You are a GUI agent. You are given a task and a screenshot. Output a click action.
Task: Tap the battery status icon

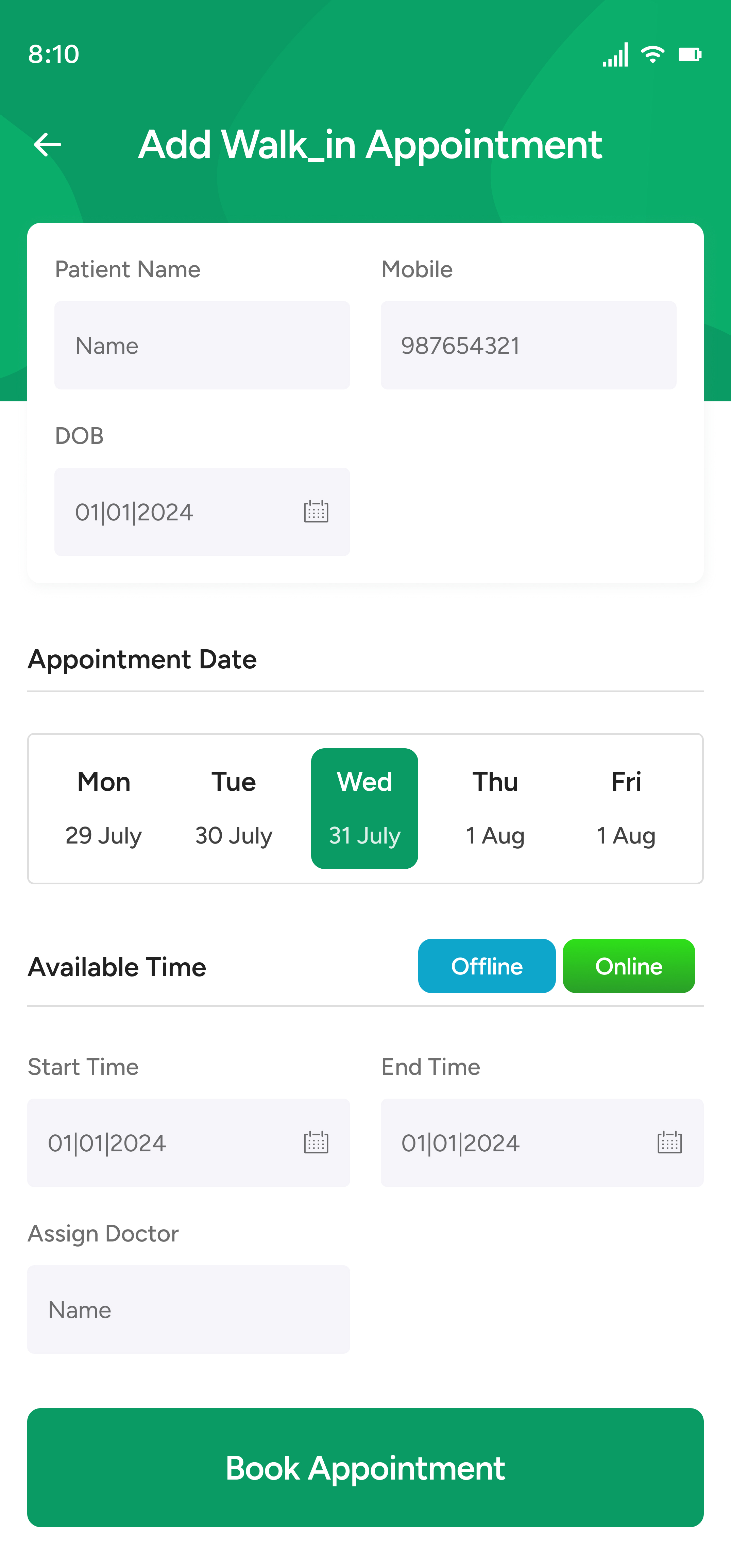[x=690, y=54]
